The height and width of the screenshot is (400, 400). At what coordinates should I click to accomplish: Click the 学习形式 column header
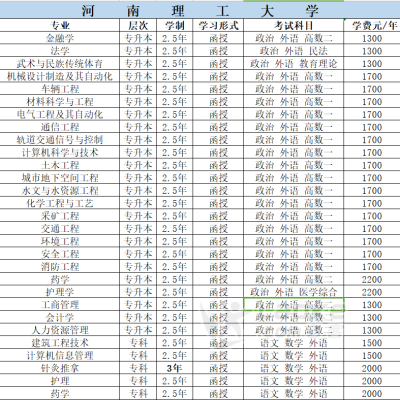[x=218, y=25]
